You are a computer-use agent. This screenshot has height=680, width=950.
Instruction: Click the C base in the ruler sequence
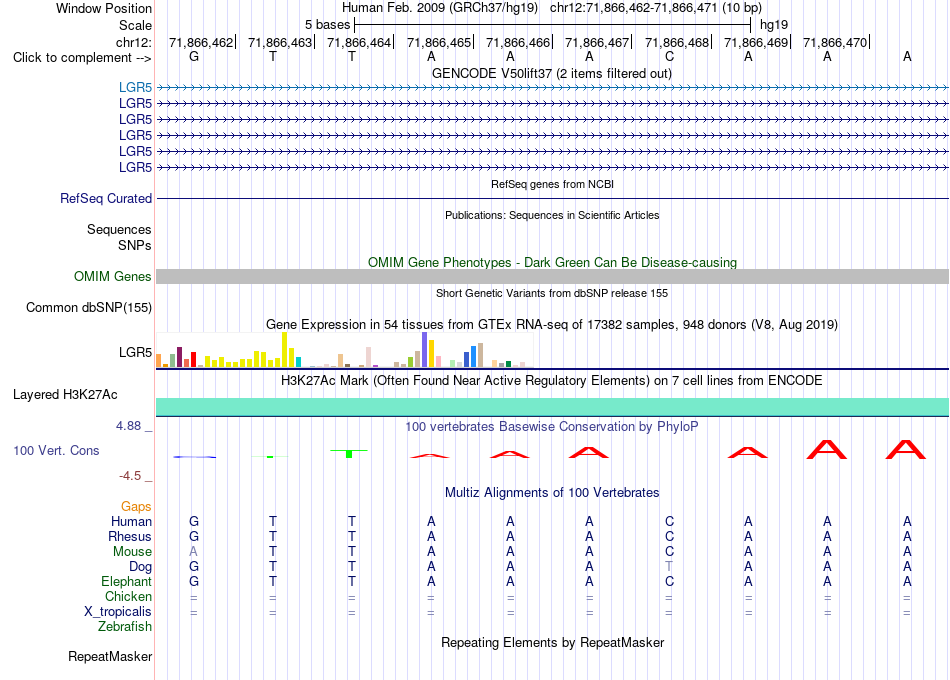[669, 56]
